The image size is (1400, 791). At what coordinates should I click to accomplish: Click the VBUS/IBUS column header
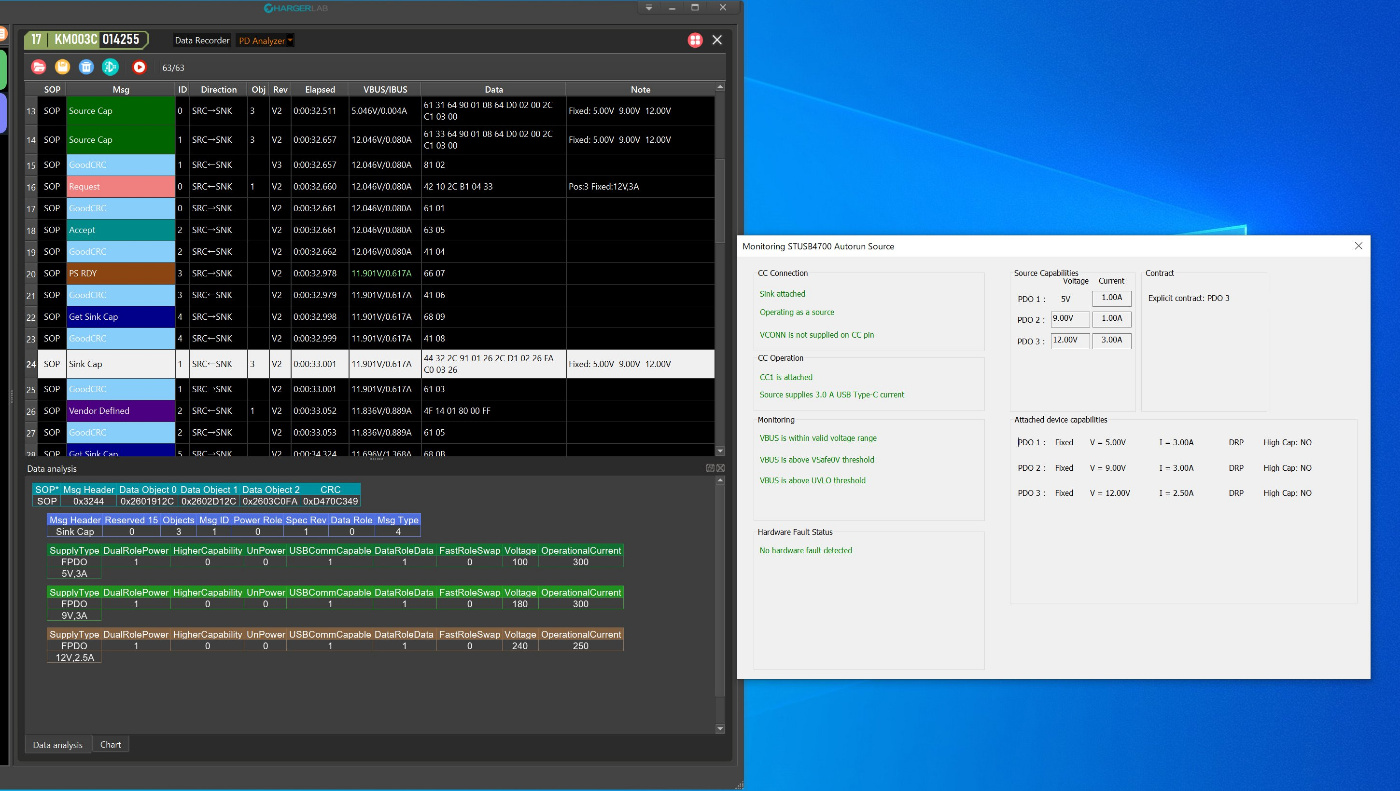pos(385,89)
